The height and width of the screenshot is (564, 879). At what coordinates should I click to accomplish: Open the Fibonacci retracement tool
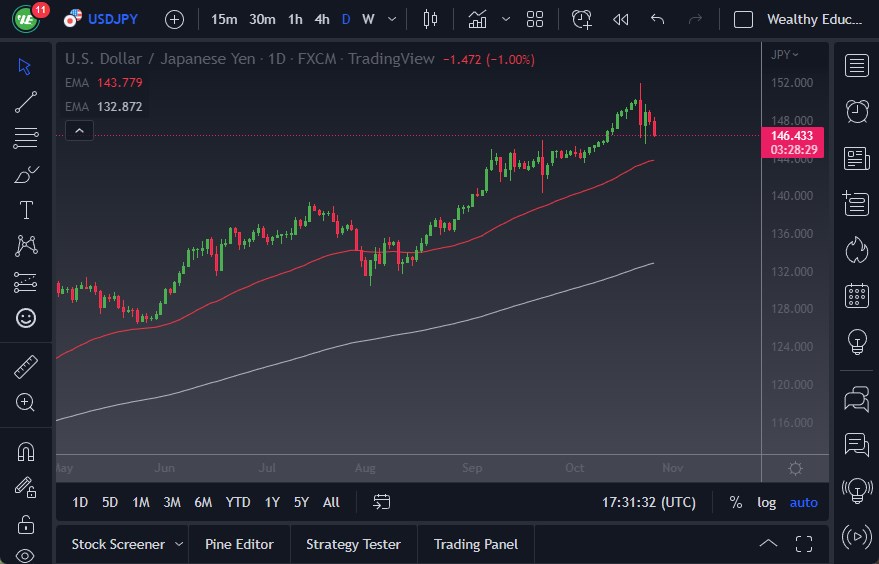coord(26,137)
